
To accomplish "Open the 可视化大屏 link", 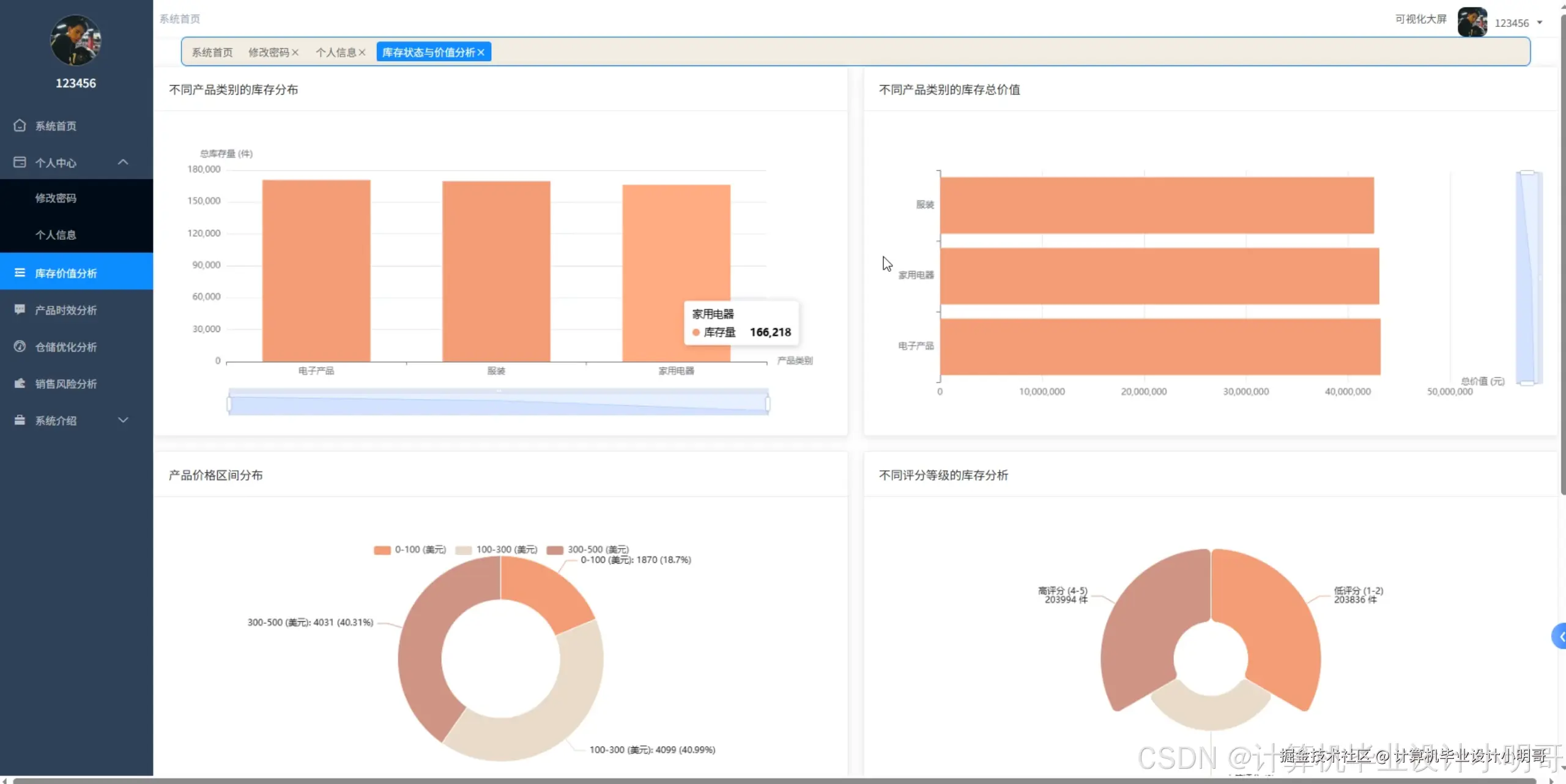I will (x=1420, y=19).
